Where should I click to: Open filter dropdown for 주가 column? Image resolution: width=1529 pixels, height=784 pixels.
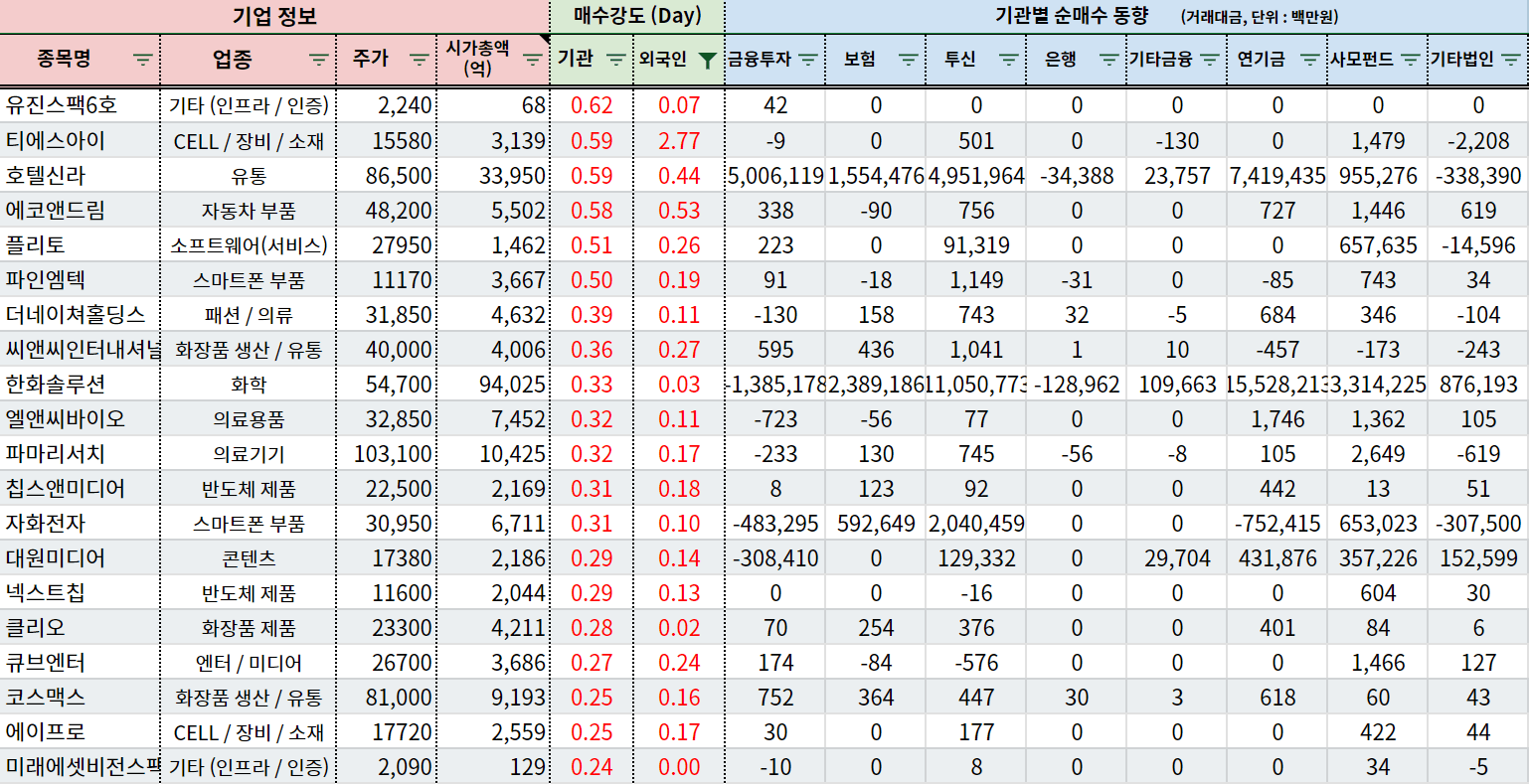point(420,60)
